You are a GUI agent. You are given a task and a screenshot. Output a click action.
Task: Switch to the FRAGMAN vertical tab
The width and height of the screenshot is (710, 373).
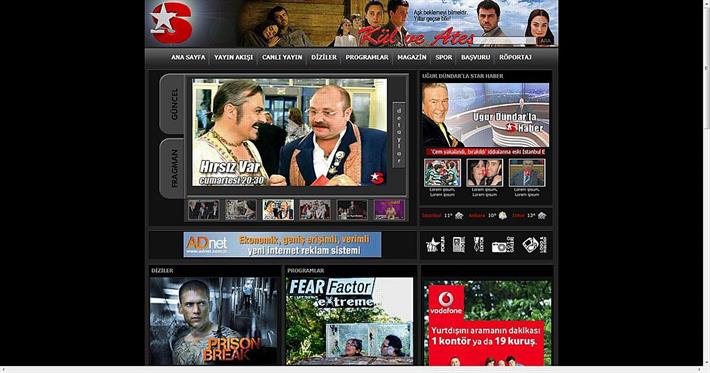click(173, 168)
